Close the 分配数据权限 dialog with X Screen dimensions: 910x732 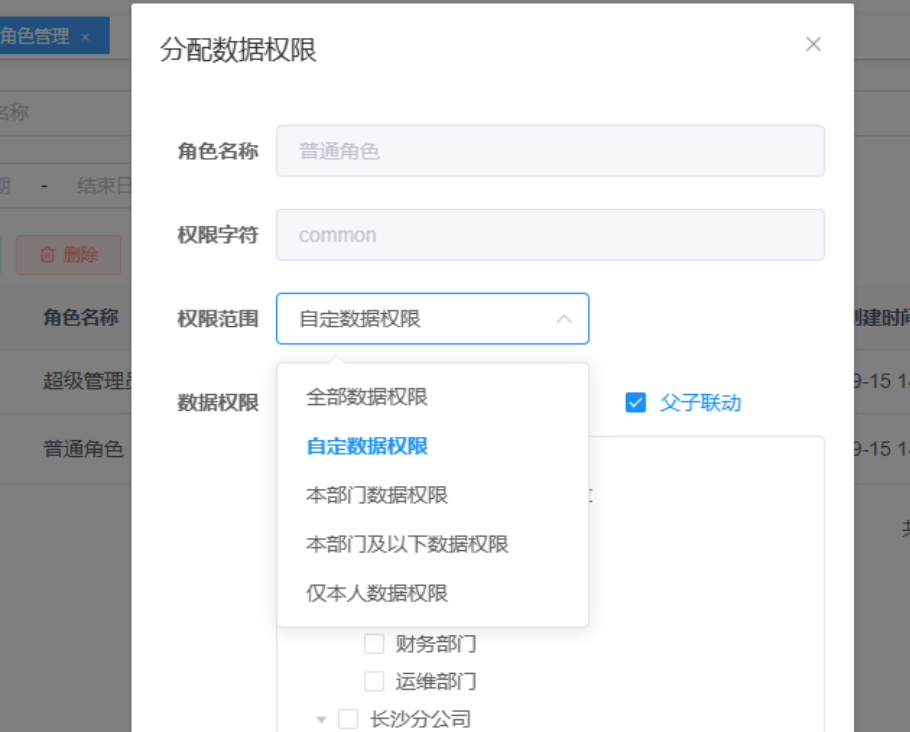(x=813, y=44)
